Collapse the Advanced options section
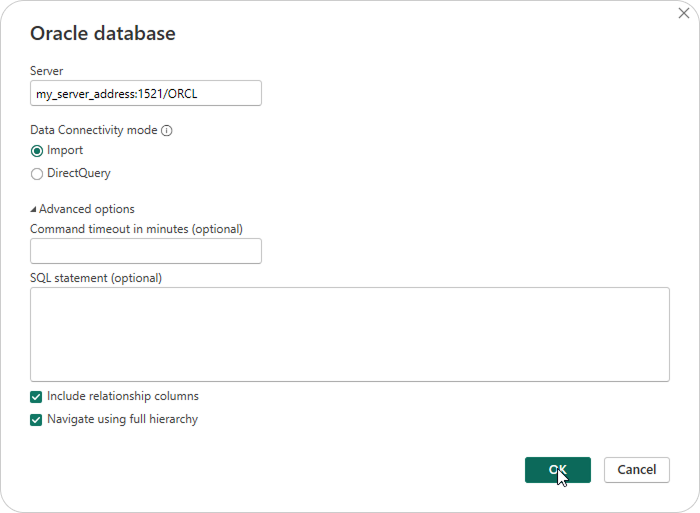Image resolution: width=700 pixels, height=513 pixels. [86, 209]
